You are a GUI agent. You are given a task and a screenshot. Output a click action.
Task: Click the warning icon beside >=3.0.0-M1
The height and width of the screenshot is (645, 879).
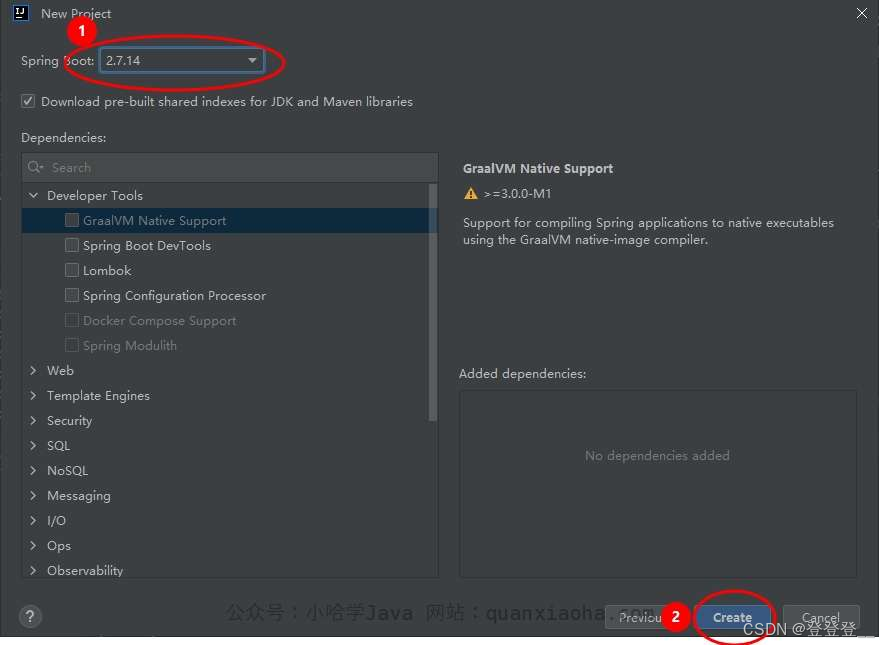470,193
